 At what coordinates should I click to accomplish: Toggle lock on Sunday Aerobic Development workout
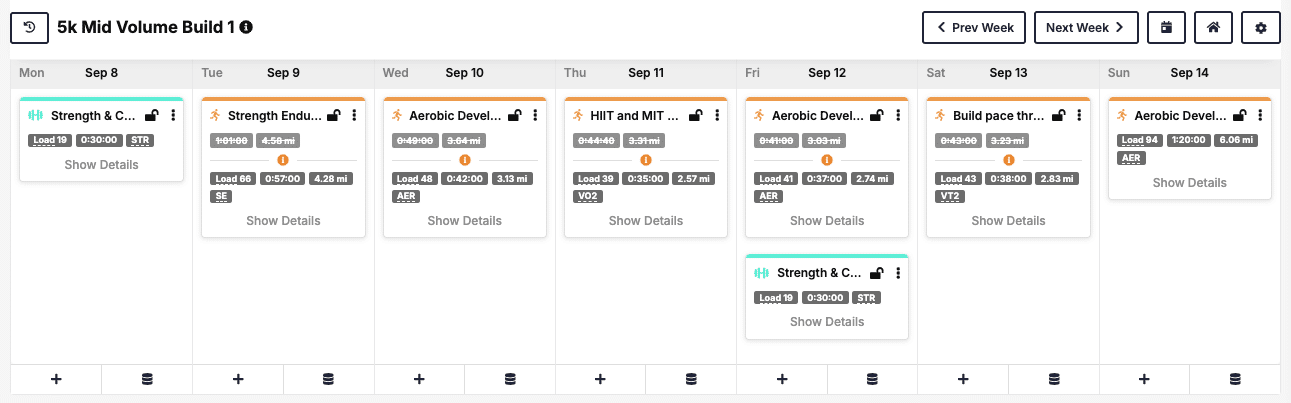(x=1239, y=116)
